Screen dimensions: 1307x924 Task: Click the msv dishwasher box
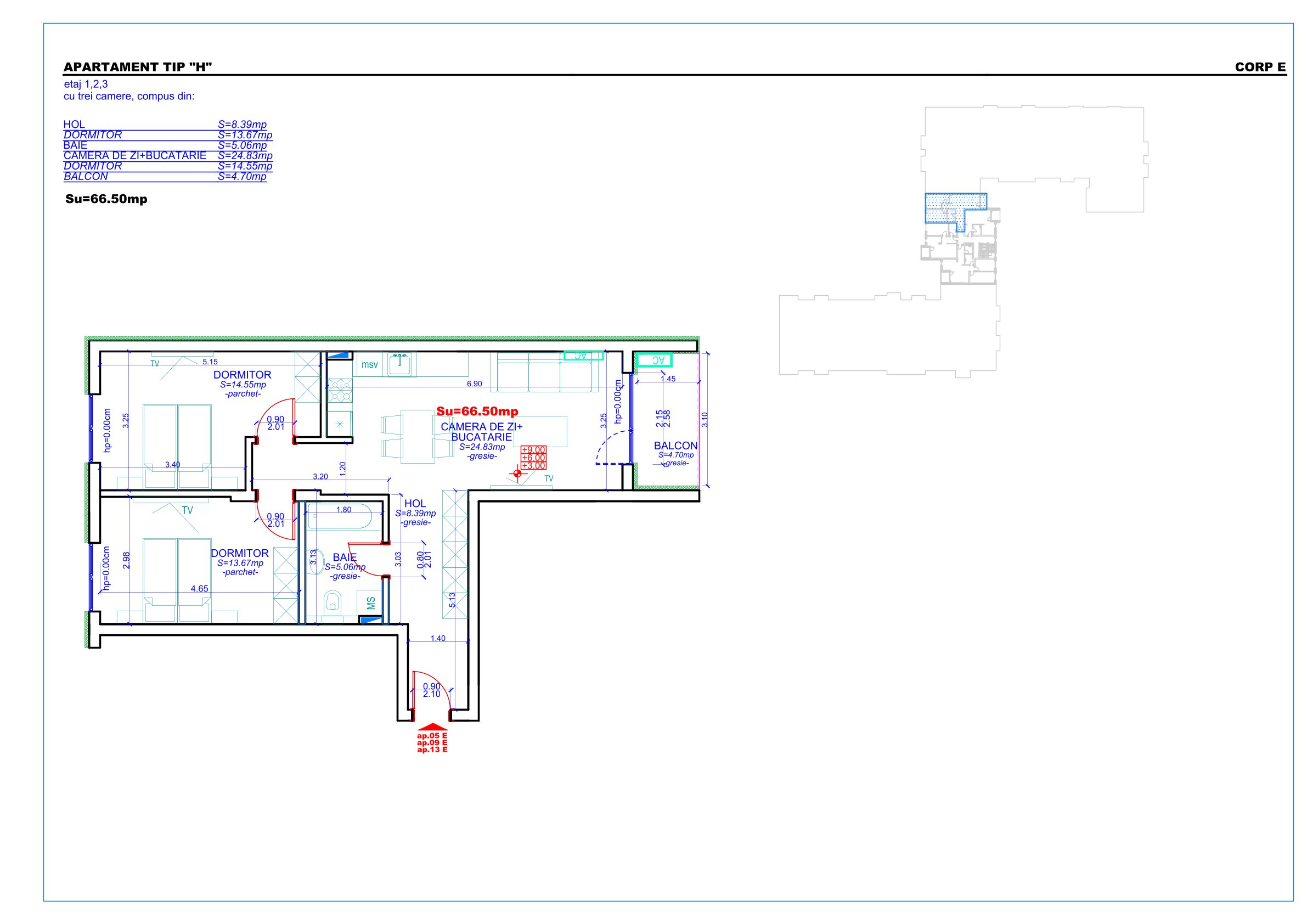(369, 365)
